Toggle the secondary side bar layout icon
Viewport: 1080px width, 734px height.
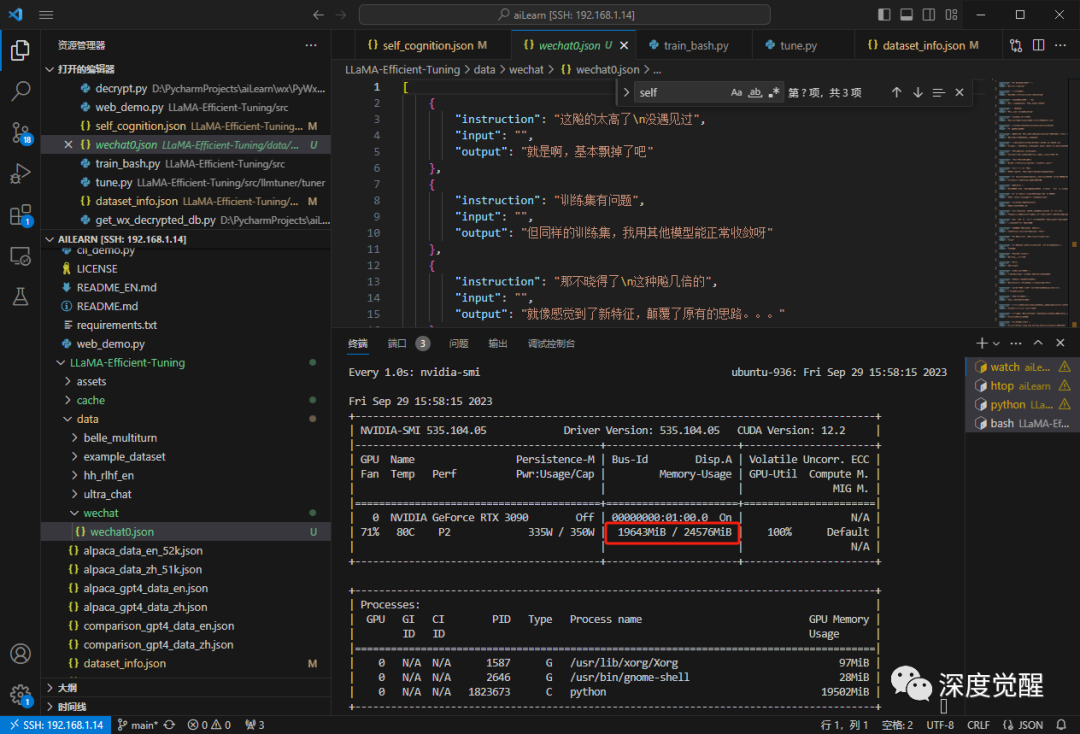[x=928, y=14]
